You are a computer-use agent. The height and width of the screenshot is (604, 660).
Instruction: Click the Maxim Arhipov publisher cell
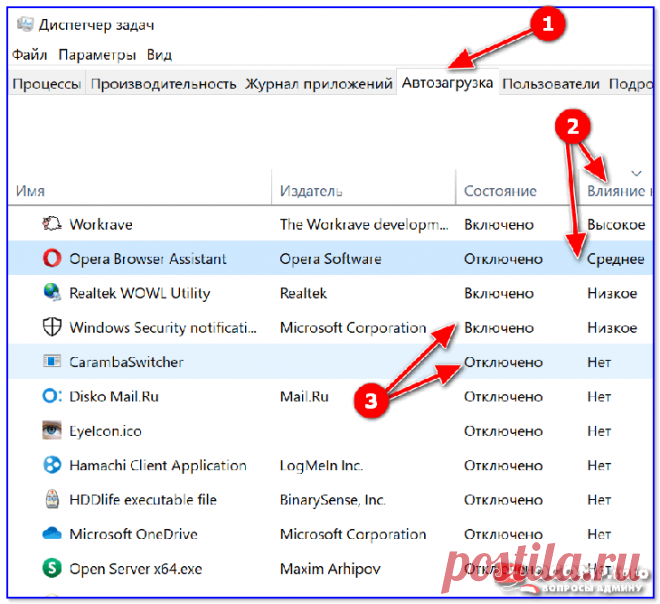click(x=330, y=569)
